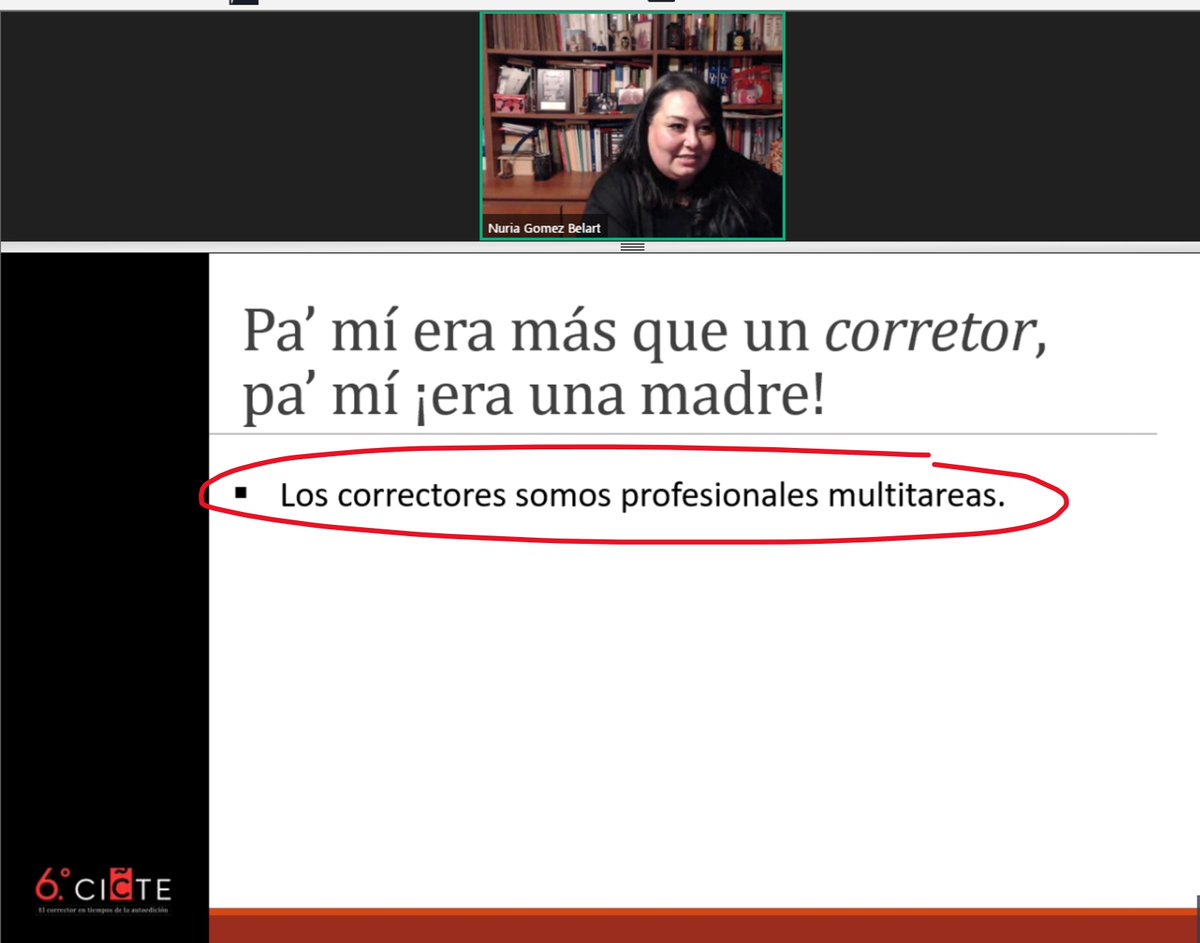Click the divider grip handle below the video strip
The image size is (1200, 943).
click(x=632, y=246)
